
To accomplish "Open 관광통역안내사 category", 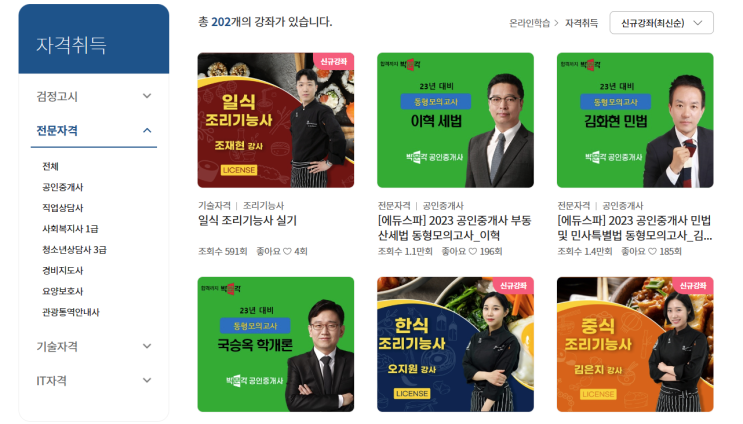I will (x=71, y=312).
